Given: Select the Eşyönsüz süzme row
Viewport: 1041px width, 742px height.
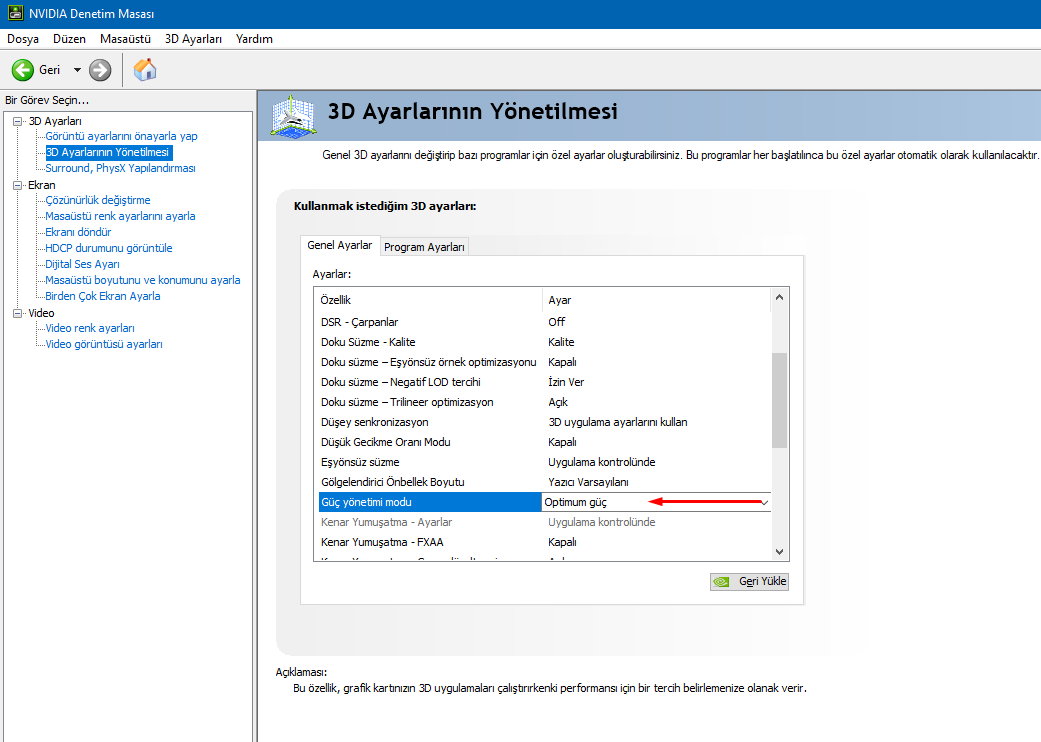Looking at the screenshot, I should click(x=544, y=461).
